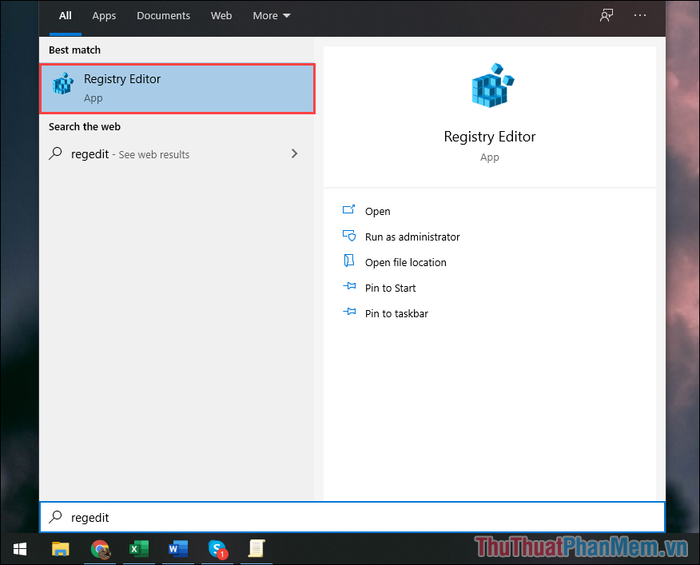Open File Explorer from the taskbar
This screenshot has height=565, width=700.
coord(60,549)
